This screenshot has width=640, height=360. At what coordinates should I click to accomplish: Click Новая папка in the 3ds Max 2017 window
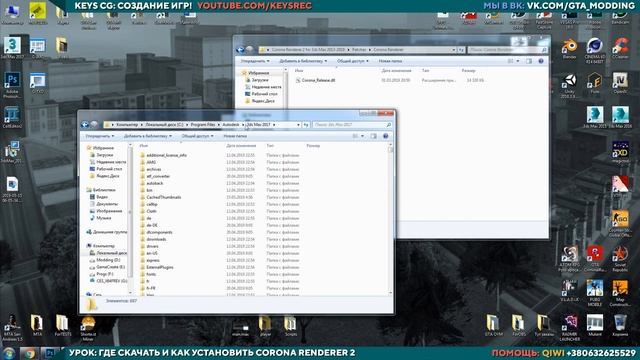pos(235,136)
